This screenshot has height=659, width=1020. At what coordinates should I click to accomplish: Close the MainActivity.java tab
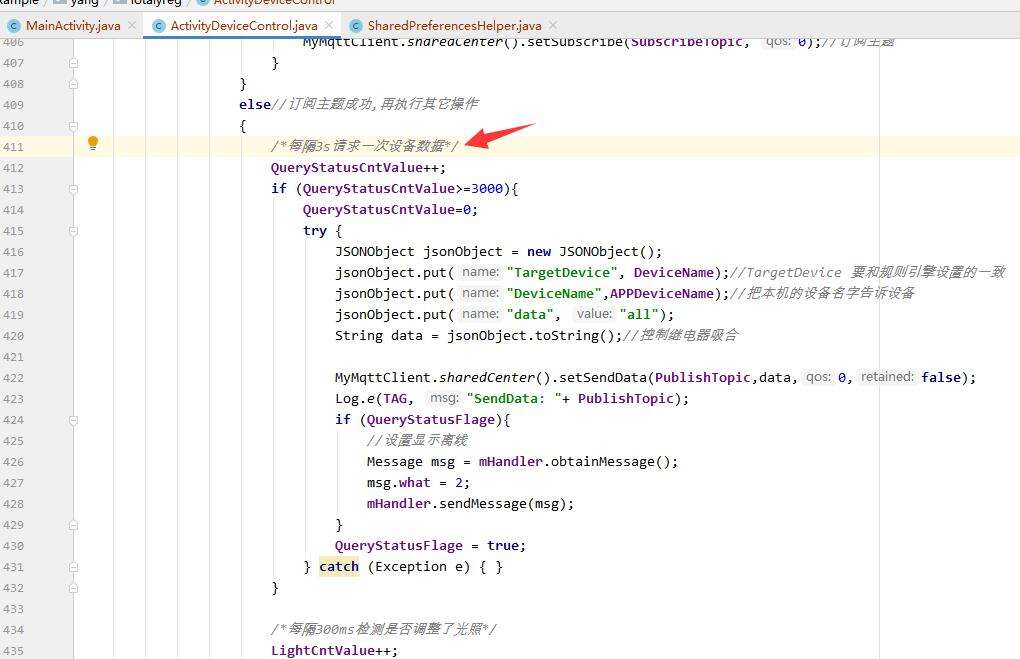tap(130, 25)
